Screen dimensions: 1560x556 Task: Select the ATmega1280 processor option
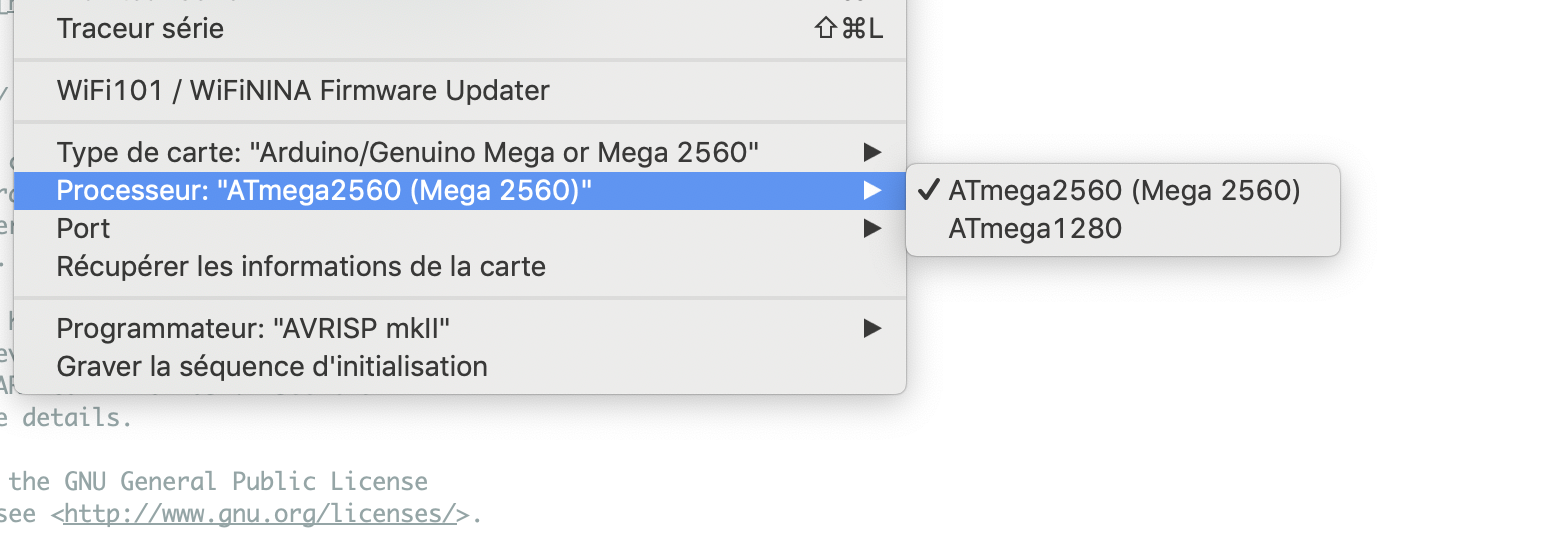pyautogui.click(x=1035, y=229)
